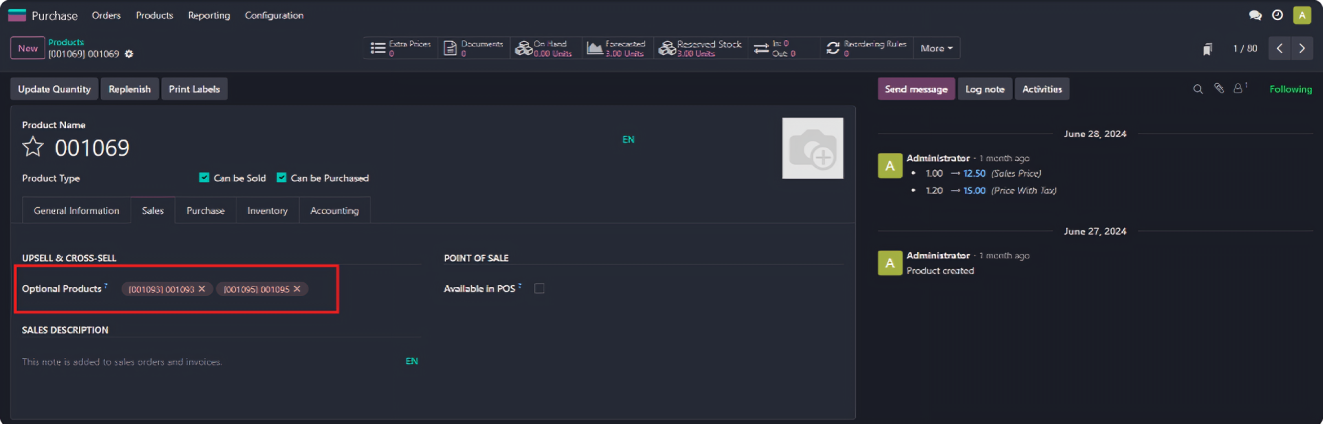
Task: Switch to the General Information tab
Action: [76, 211]
